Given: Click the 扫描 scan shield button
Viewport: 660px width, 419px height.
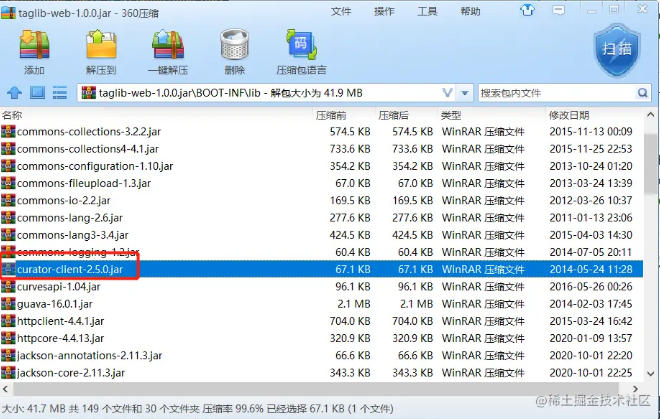Looking at the screenshot, I should (x=617, y=50).
